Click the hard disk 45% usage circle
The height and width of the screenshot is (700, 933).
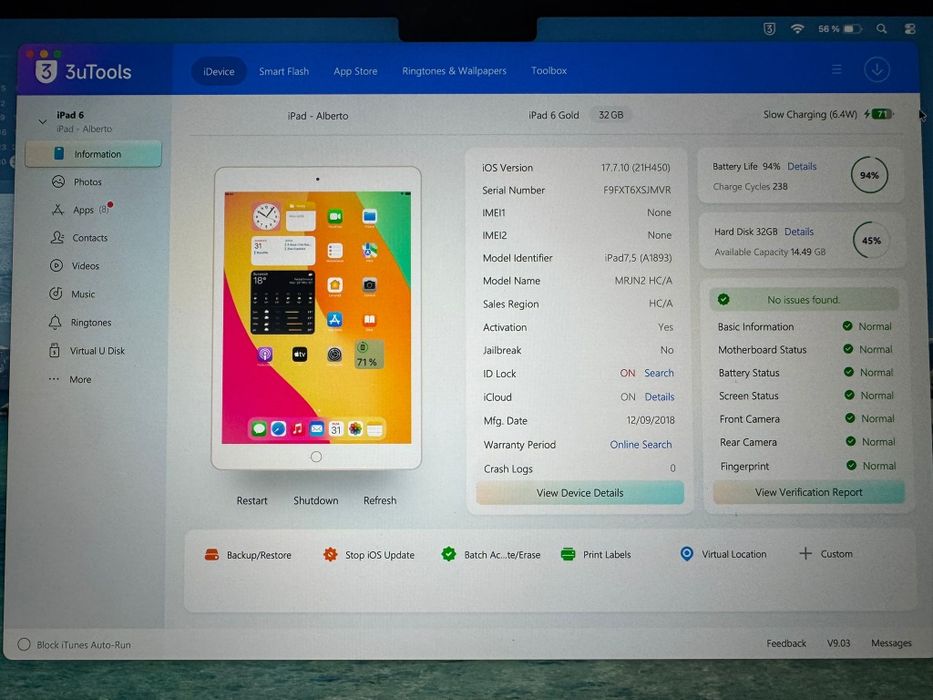click(871, 240)
